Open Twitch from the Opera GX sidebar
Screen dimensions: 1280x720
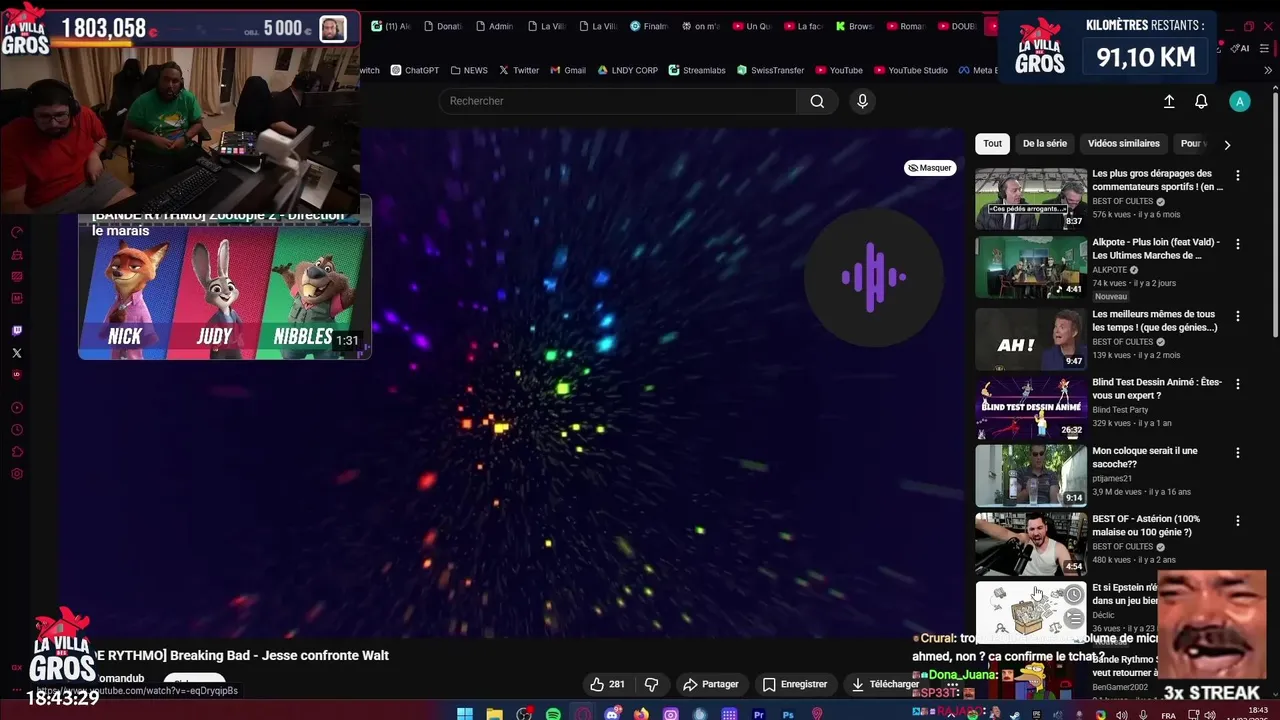(x=16, y=331)
